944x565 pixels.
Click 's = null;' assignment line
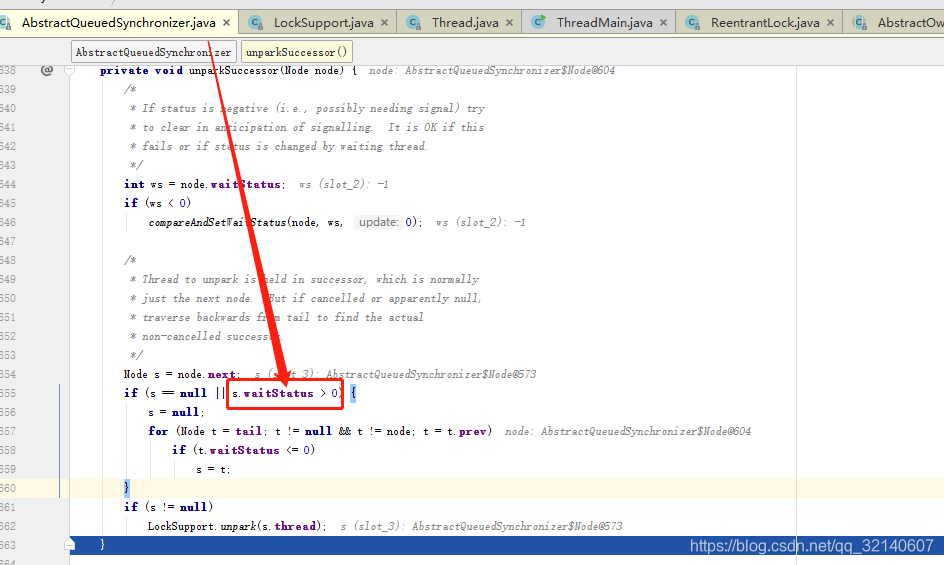(176, 413)
